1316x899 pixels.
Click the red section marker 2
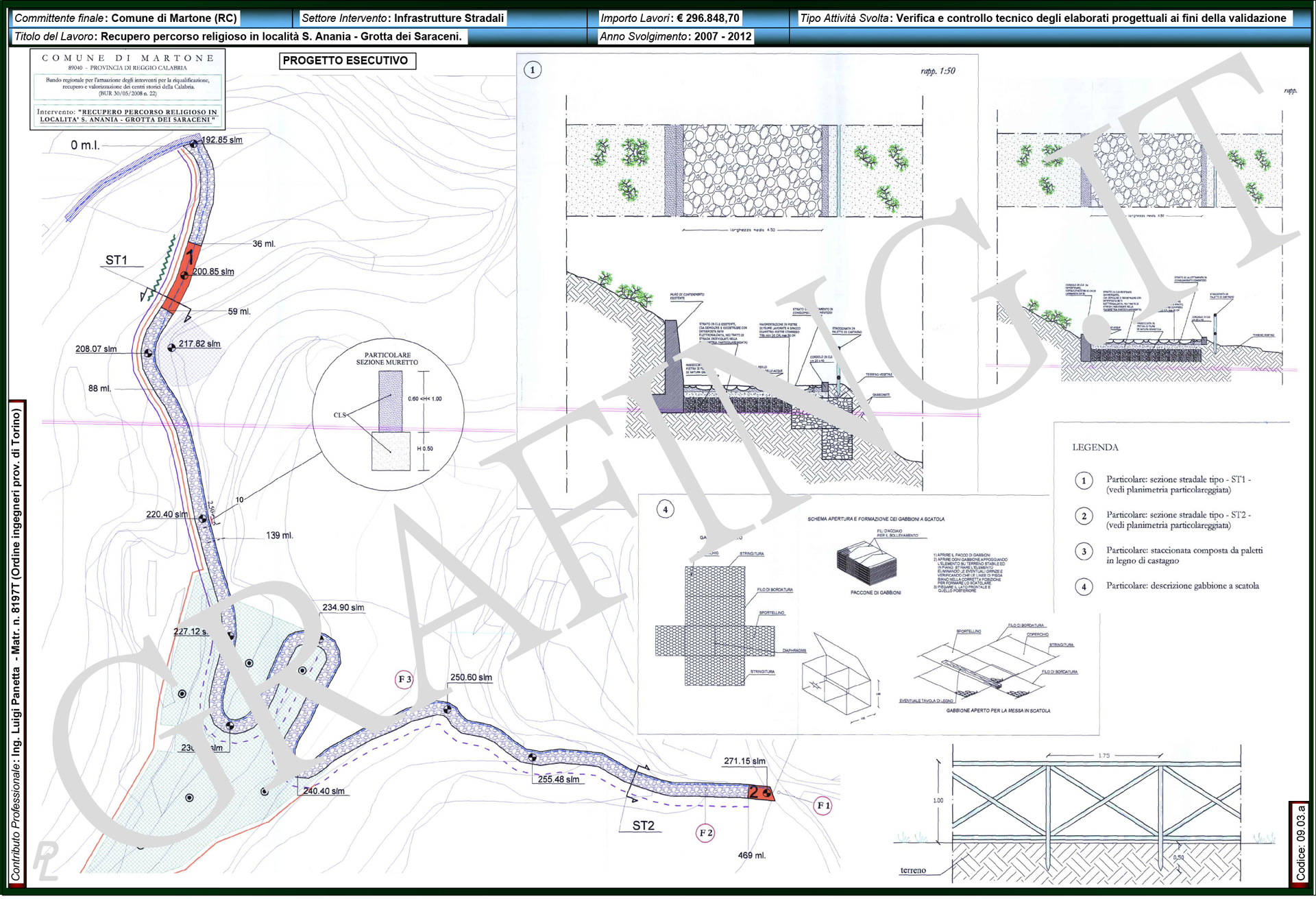(x=759, y=793)
